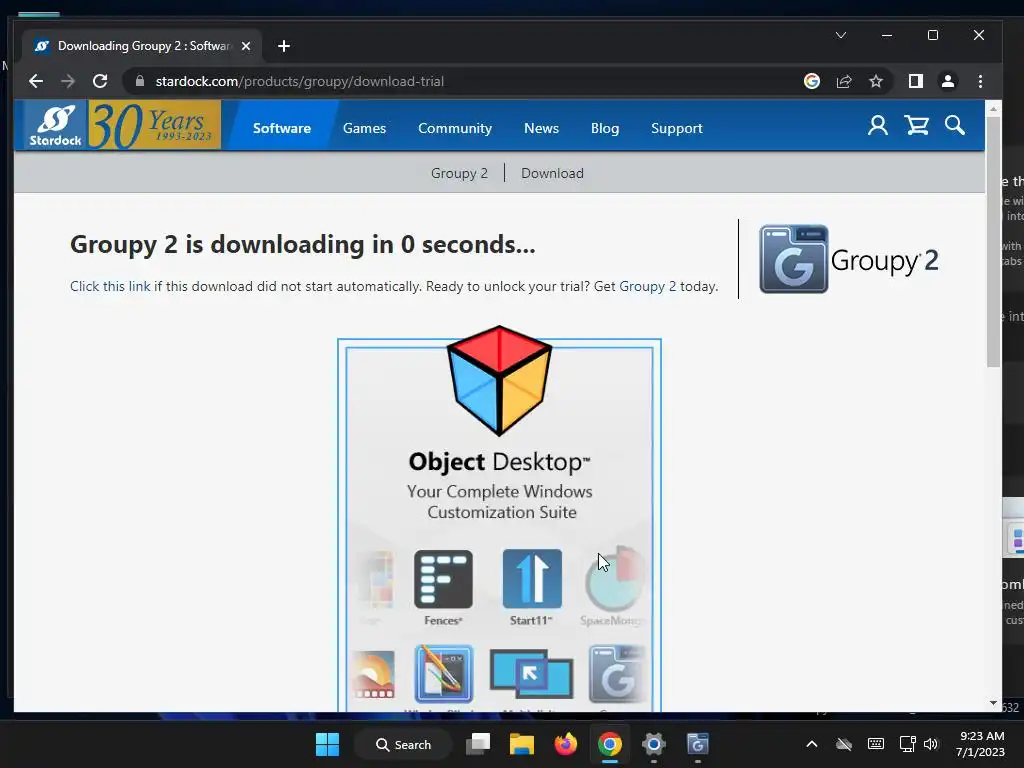The width and height of the screenshot is (1024, 768).
Task: Open Groupy app on taskbar
Action: (697, 744)
